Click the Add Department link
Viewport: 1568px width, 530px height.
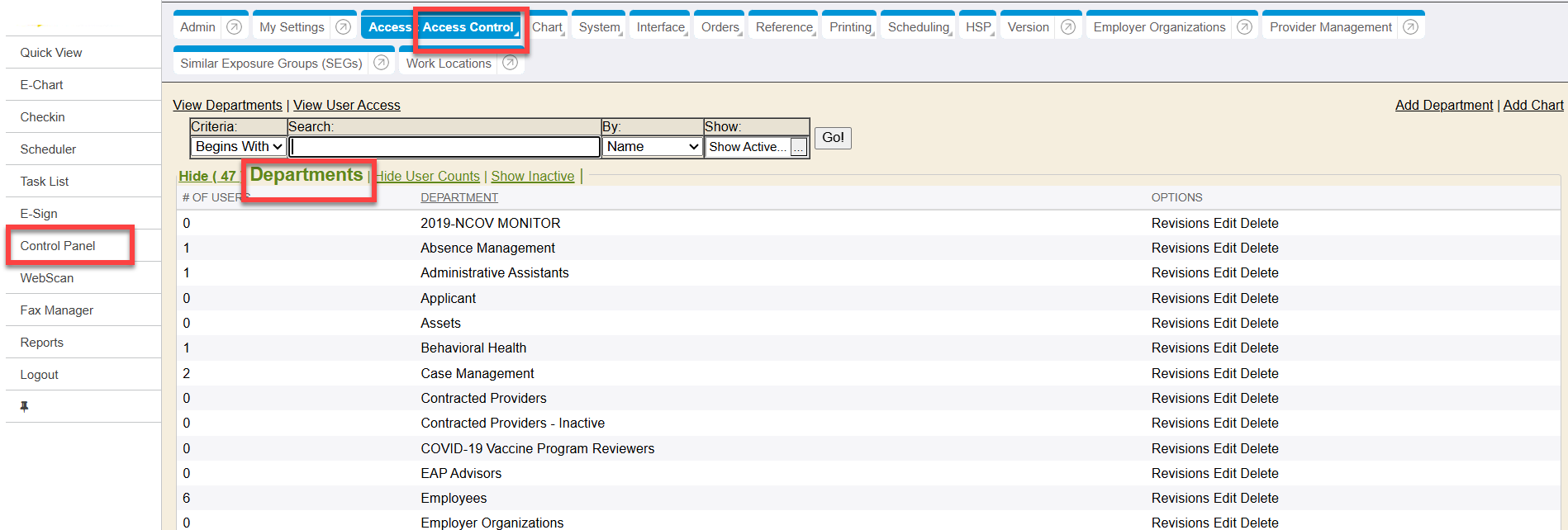click(1443, 106)
